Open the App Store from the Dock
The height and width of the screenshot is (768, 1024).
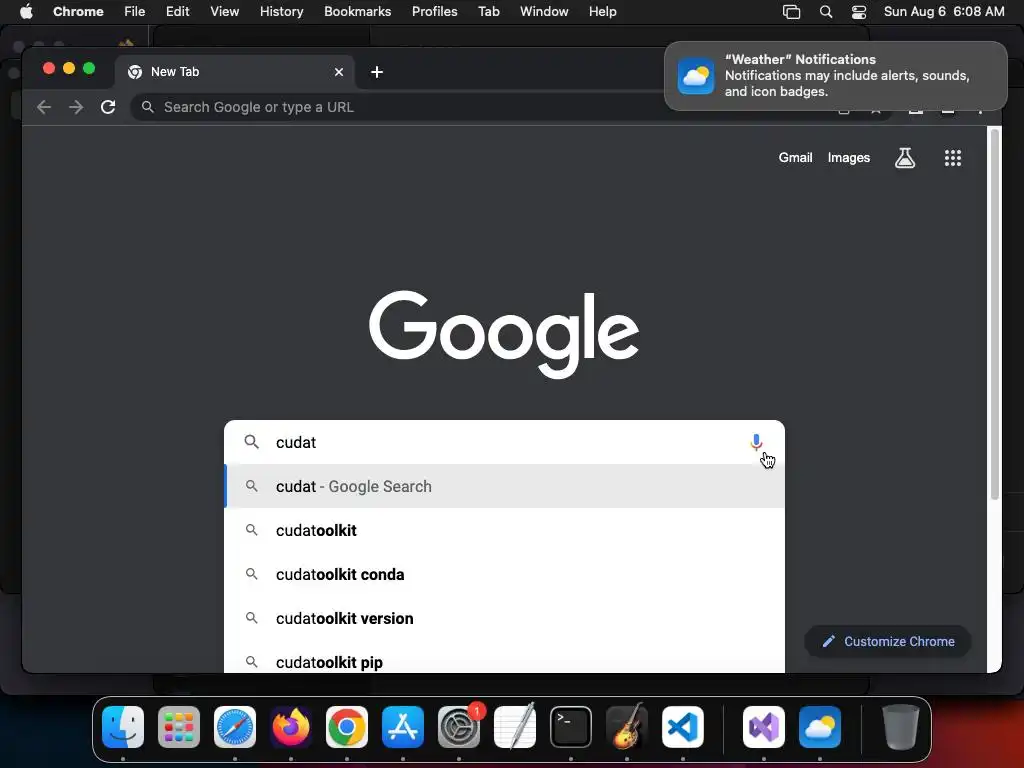[403, 727]
